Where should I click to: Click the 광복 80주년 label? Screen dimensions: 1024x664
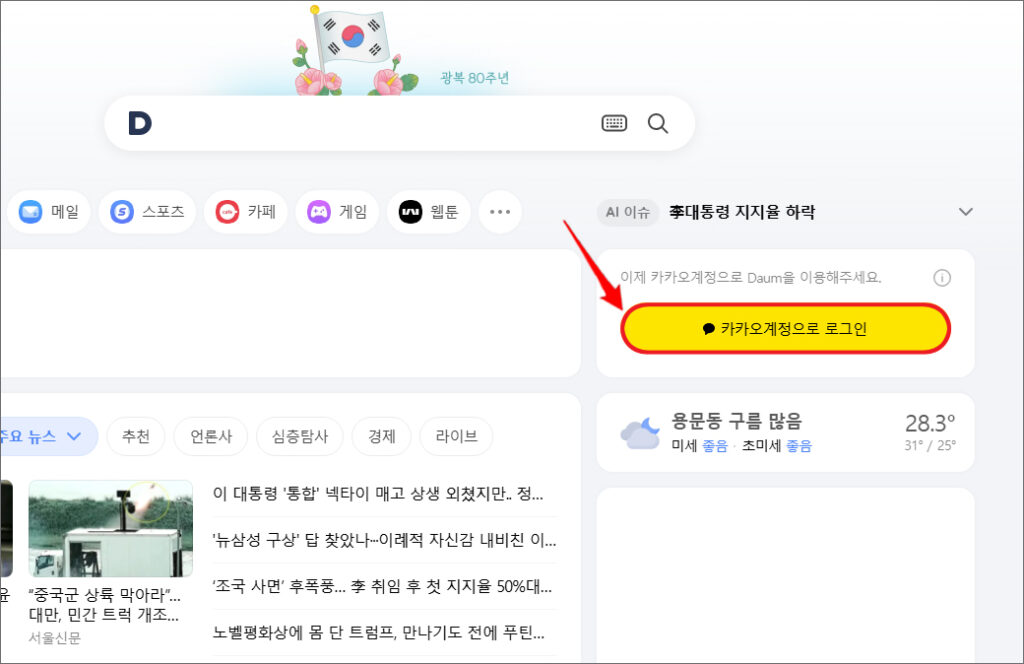pos(475,78)
